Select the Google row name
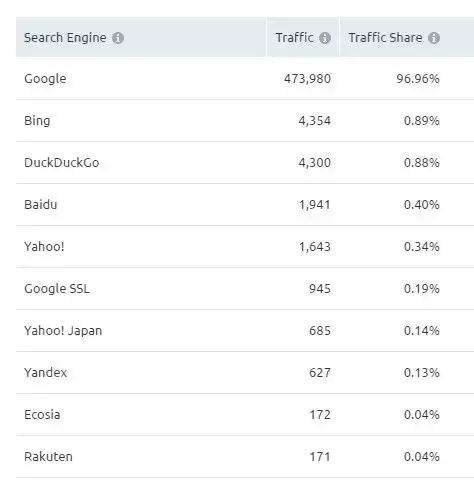The image size is (474, 490). point(45,79)
